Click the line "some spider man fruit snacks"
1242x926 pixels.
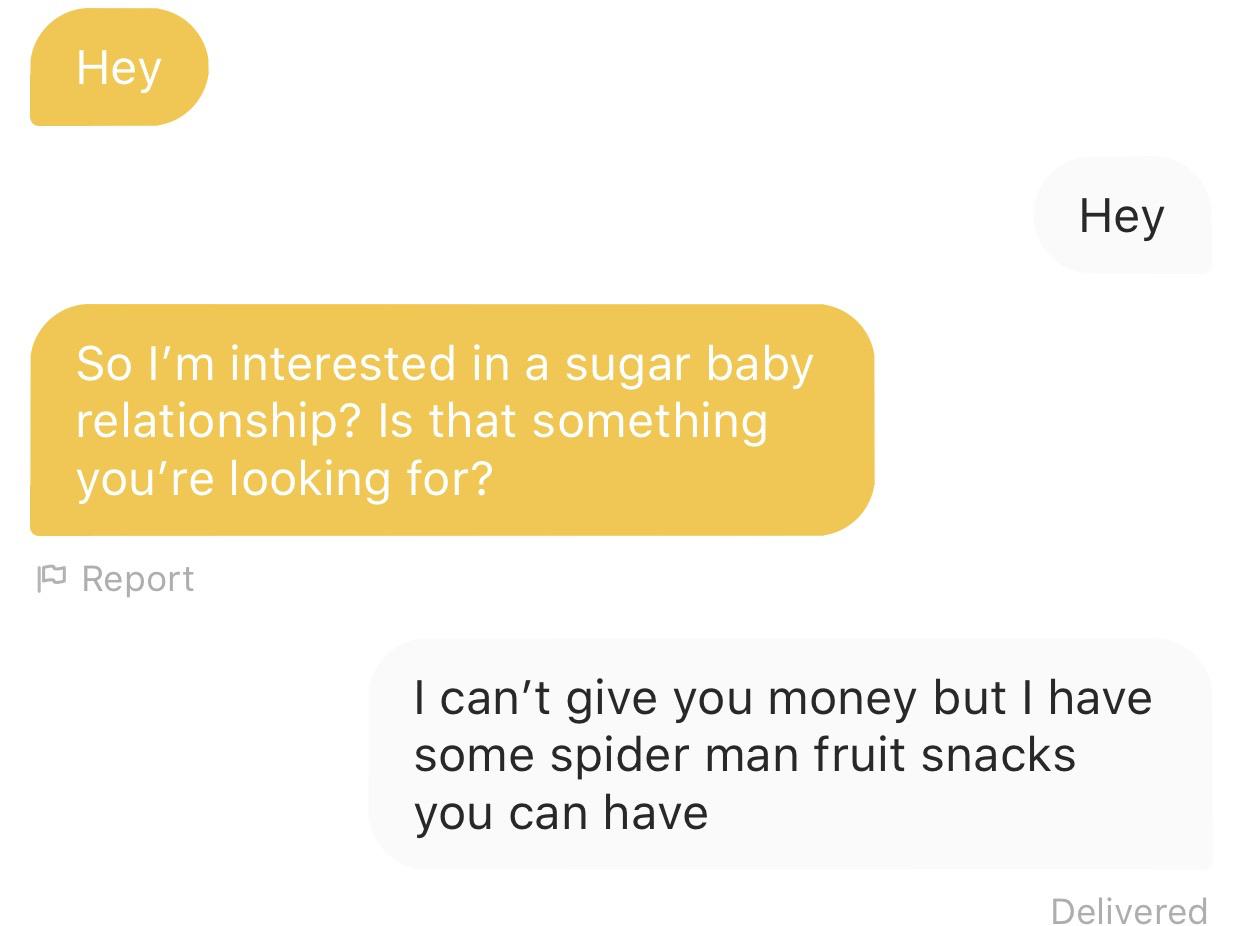(x=745, y=754)
